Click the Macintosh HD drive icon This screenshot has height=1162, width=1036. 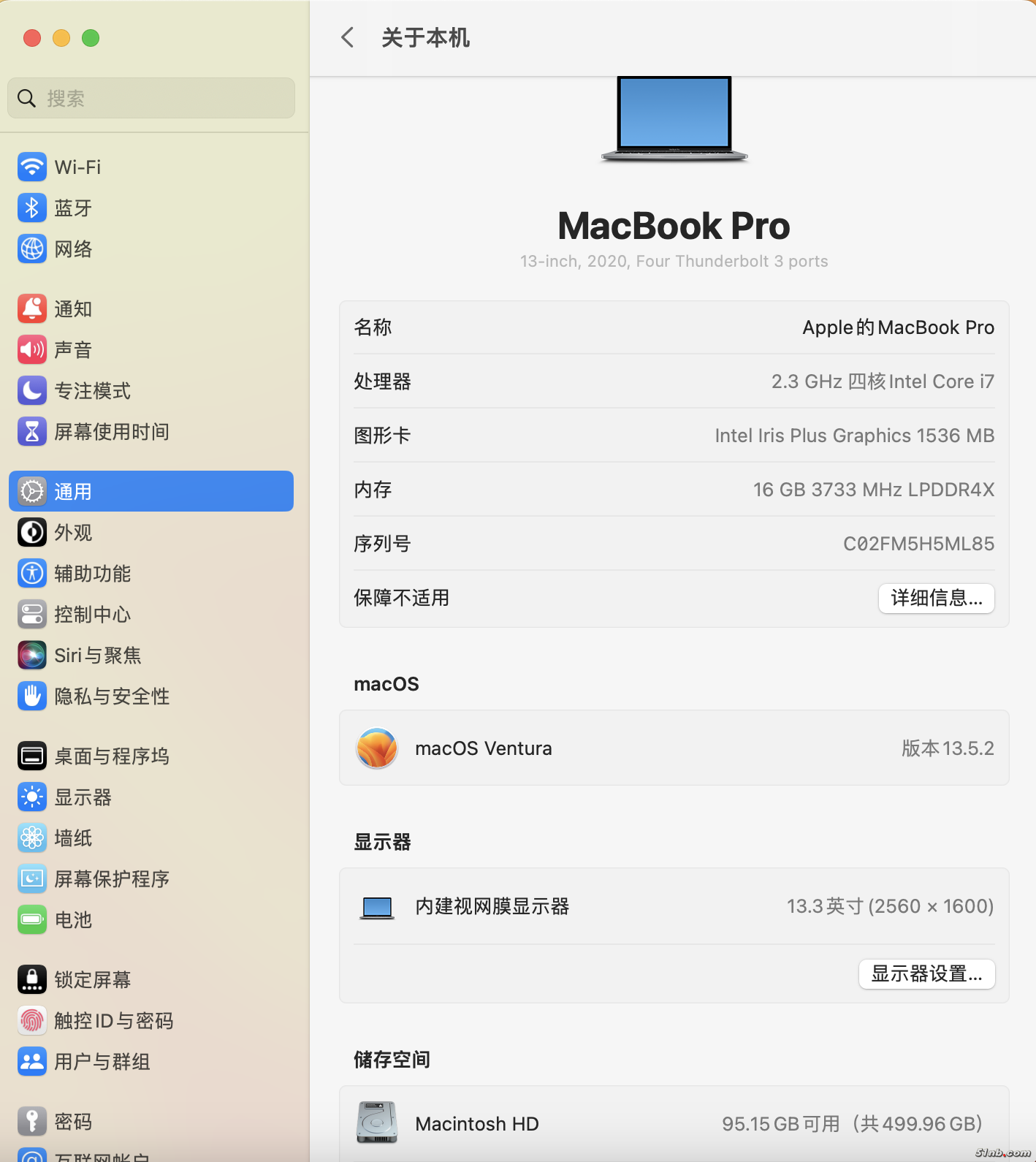[377, 1123]
